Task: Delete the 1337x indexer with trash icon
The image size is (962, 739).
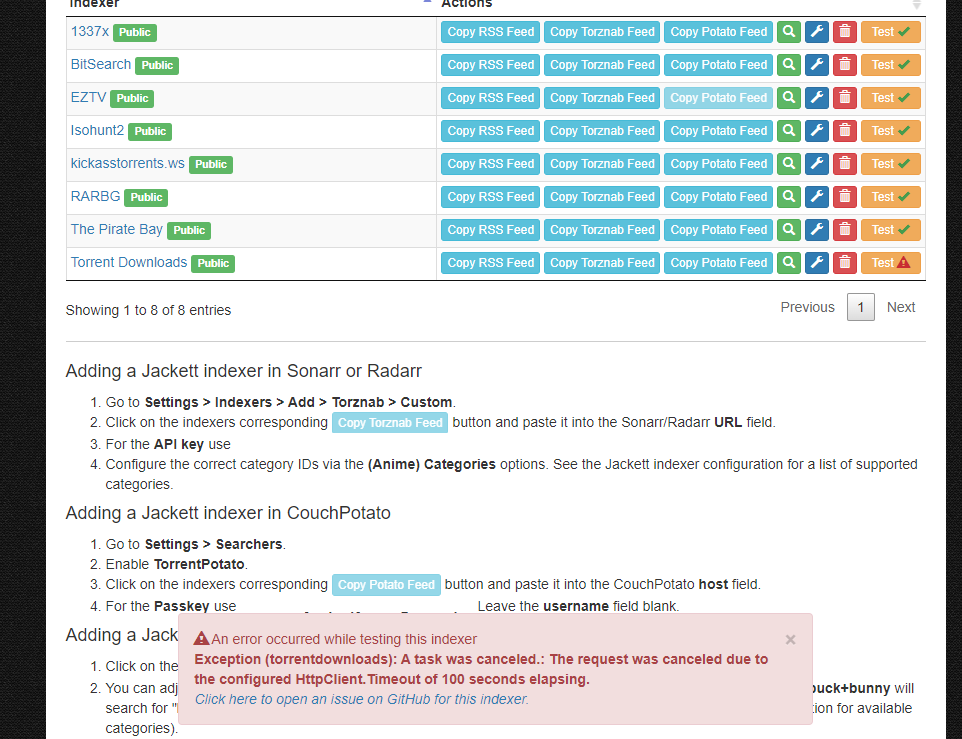Action: (845, 32)
